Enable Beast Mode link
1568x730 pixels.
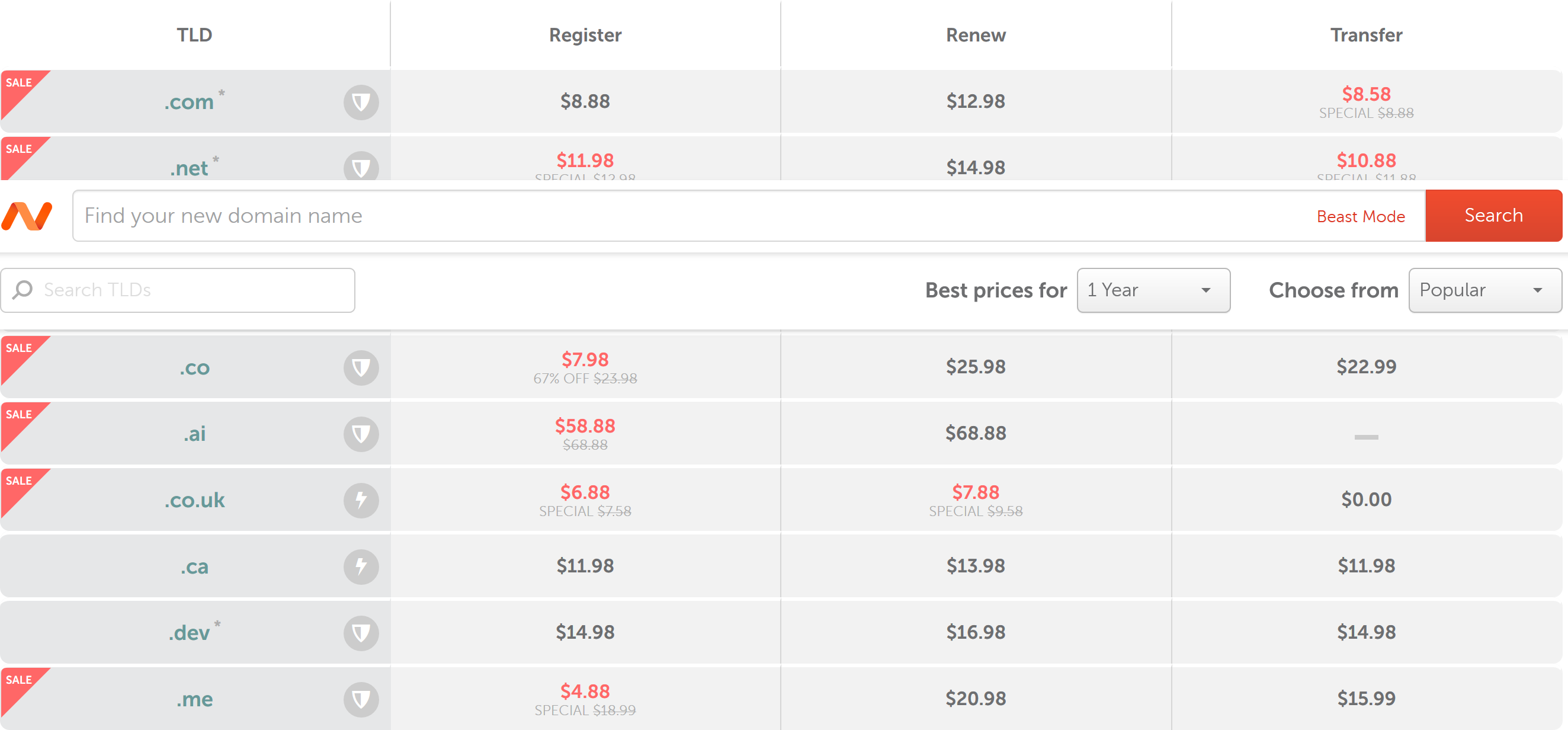click(1361, 216)
